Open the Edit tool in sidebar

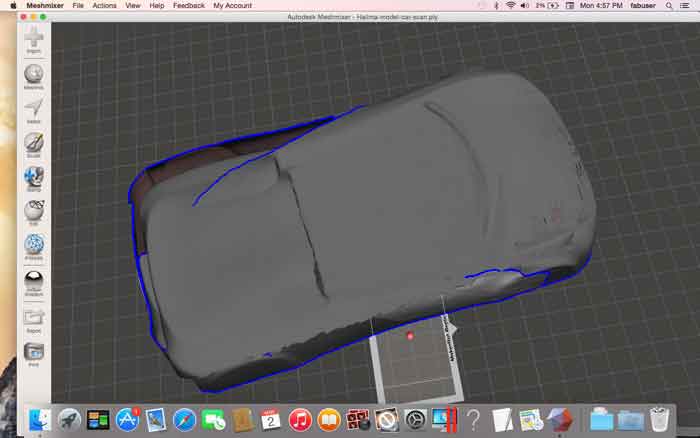coord(34,213)
